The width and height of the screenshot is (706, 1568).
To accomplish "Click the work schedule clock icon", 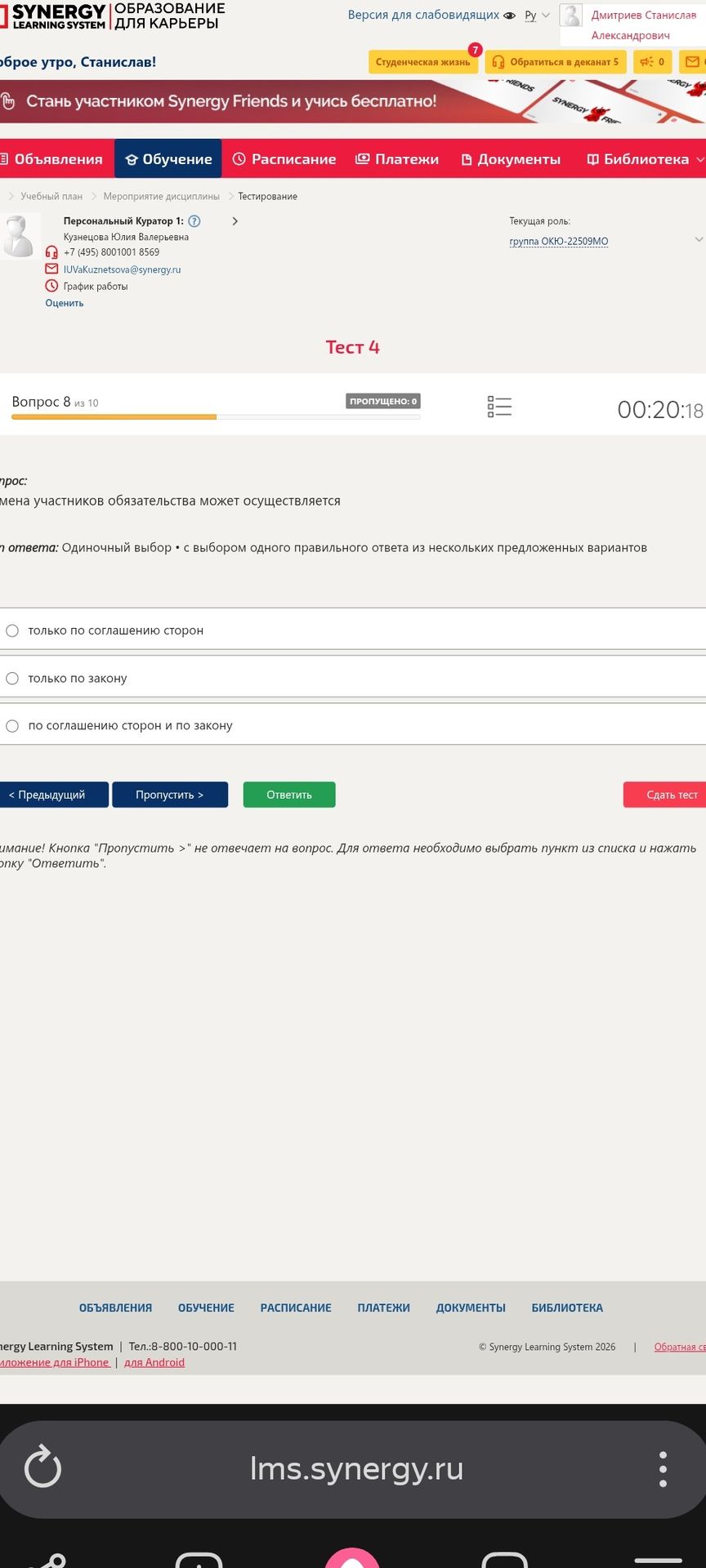I will click(x=51, y=286).
